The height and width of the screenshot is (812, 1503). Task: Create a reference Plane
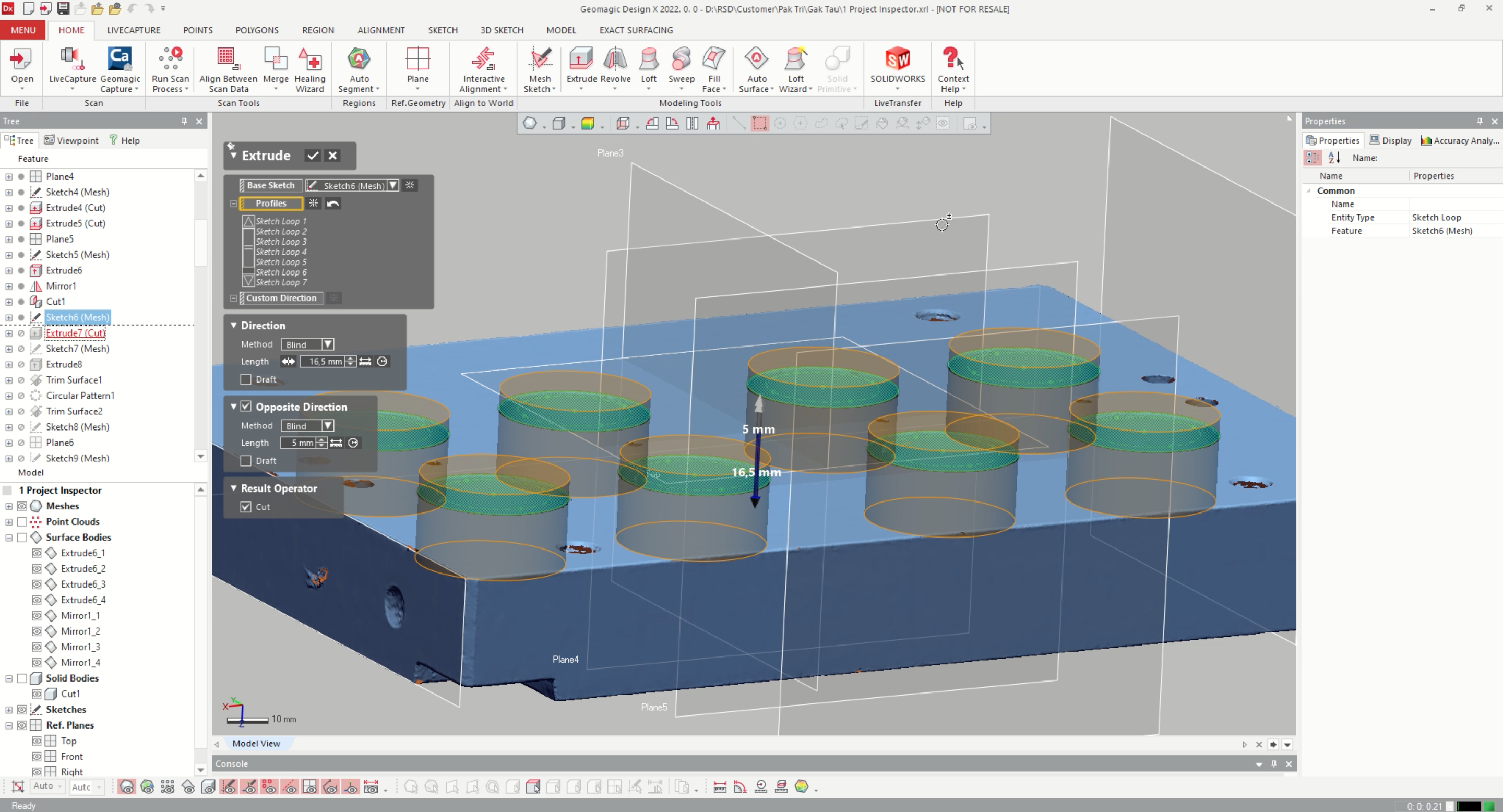pyautogui.click(x=417, y=69)
